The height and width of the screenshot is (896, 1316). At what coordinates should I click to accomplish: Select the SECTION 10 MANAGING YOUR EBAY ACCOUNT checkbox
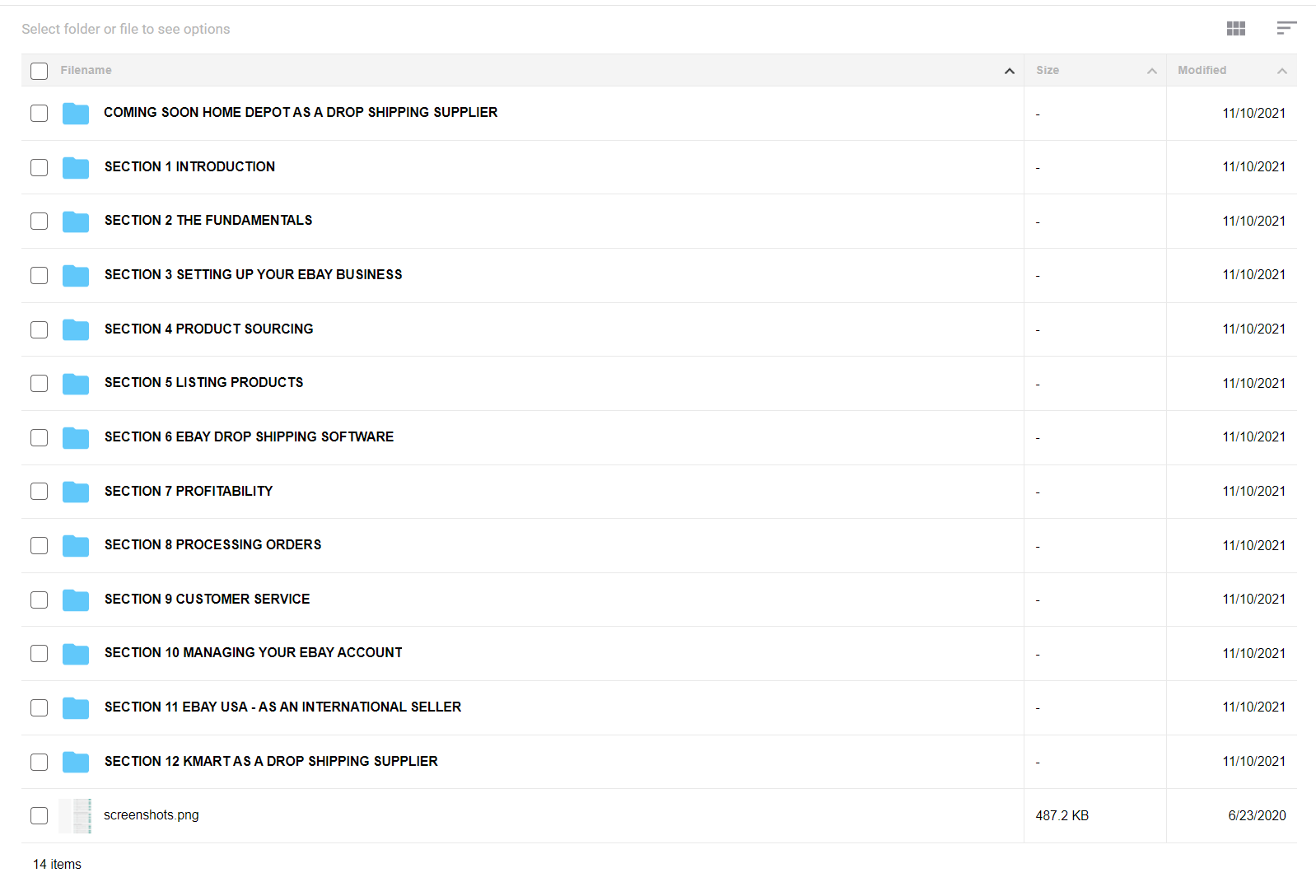(x=39, y=653)
